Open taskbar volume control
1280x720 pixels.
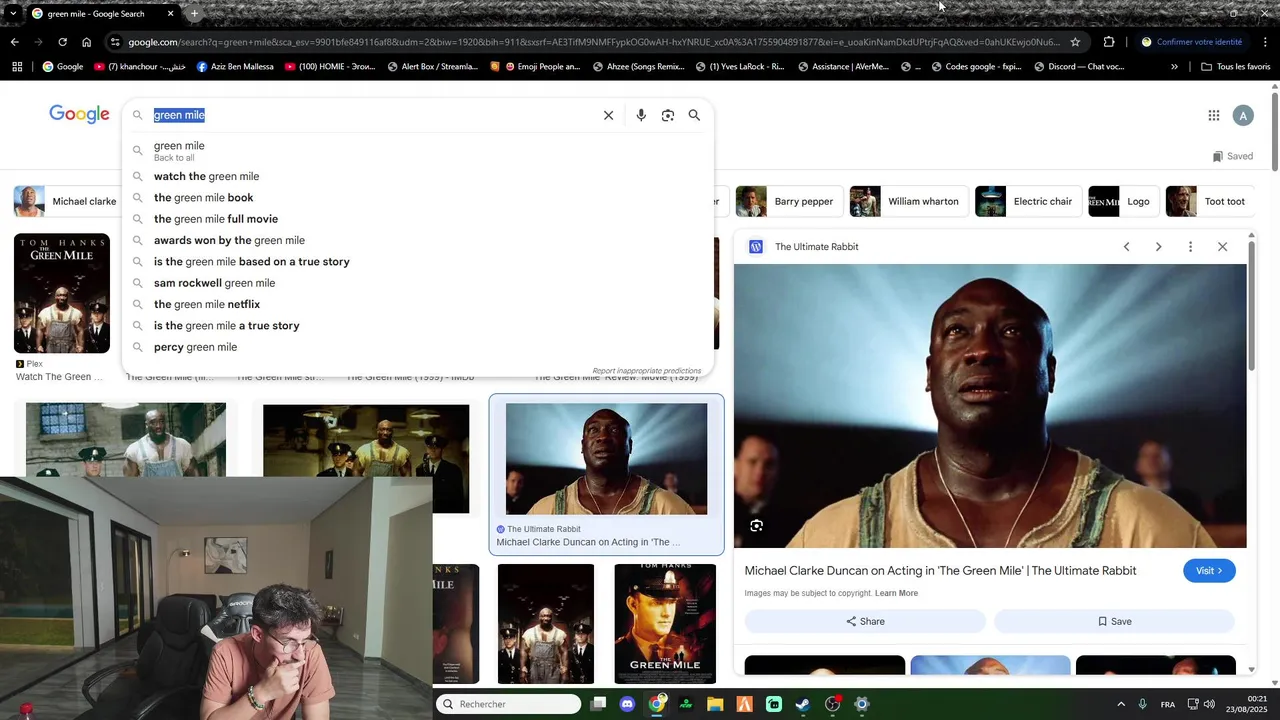tap(1209, 704)
